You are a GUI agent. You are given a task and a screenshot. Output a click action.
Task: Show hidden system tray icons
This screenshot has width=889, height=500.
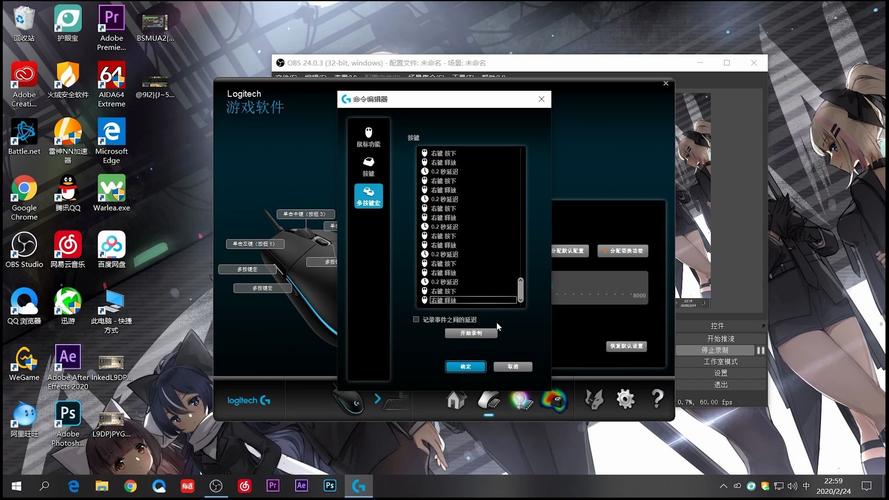pos(723,486)
